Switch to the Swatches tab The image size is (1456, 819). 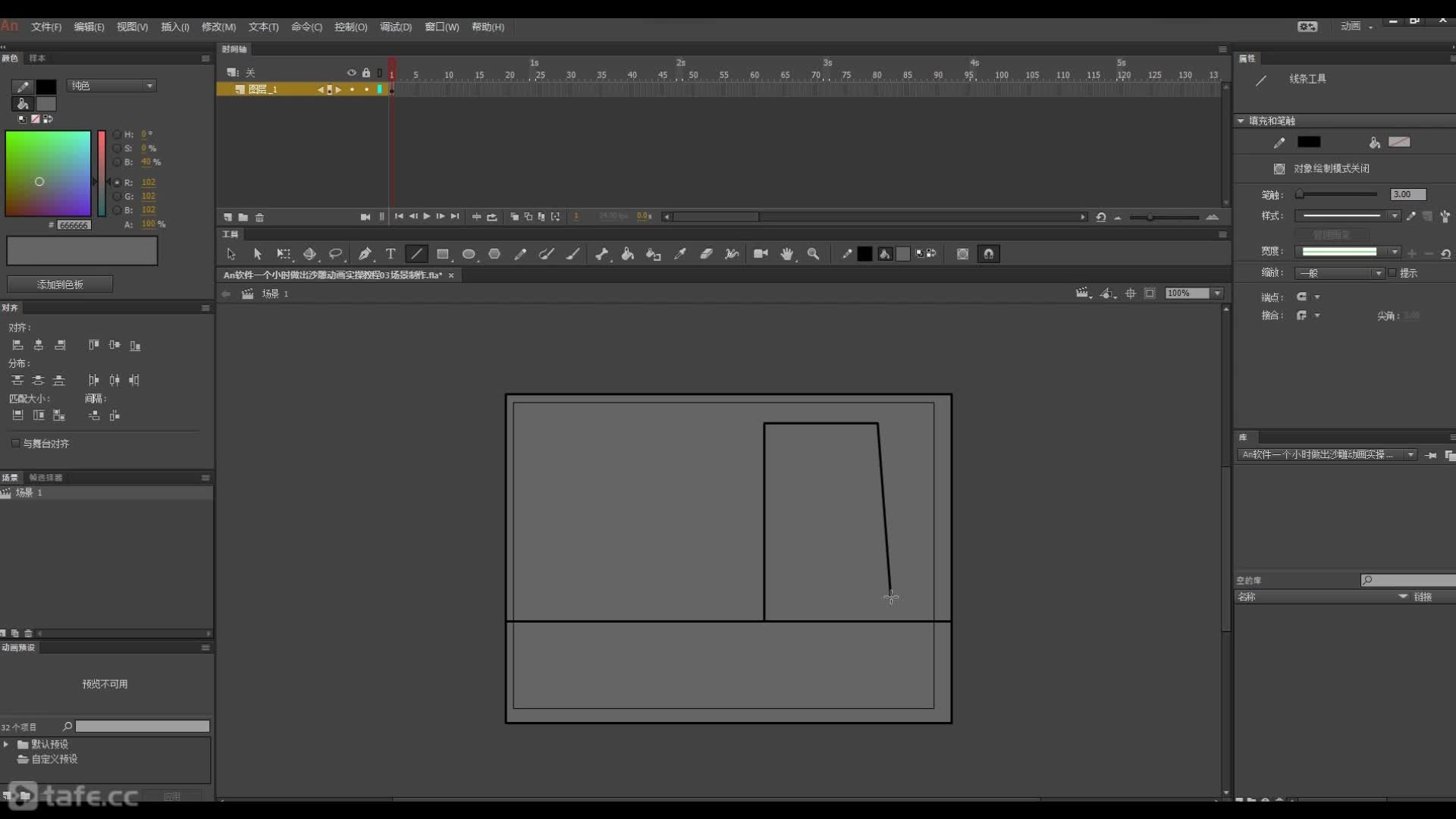coord(37,58)
